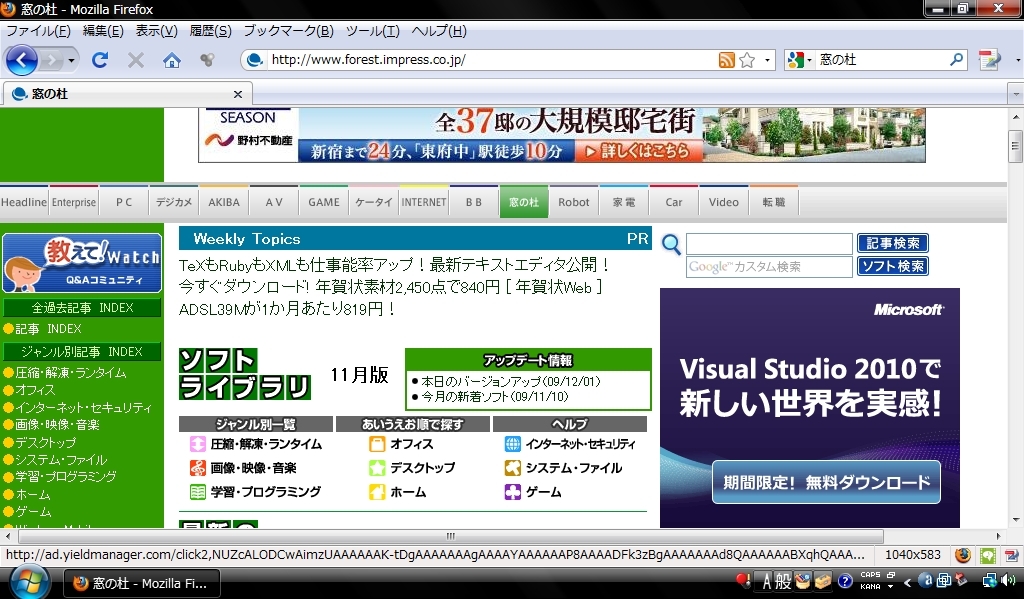Image resolution: width=1024 pixels, height=599 pixels.
Task: Open the インターネット・セキュリティ genre link
Action: 580,444
